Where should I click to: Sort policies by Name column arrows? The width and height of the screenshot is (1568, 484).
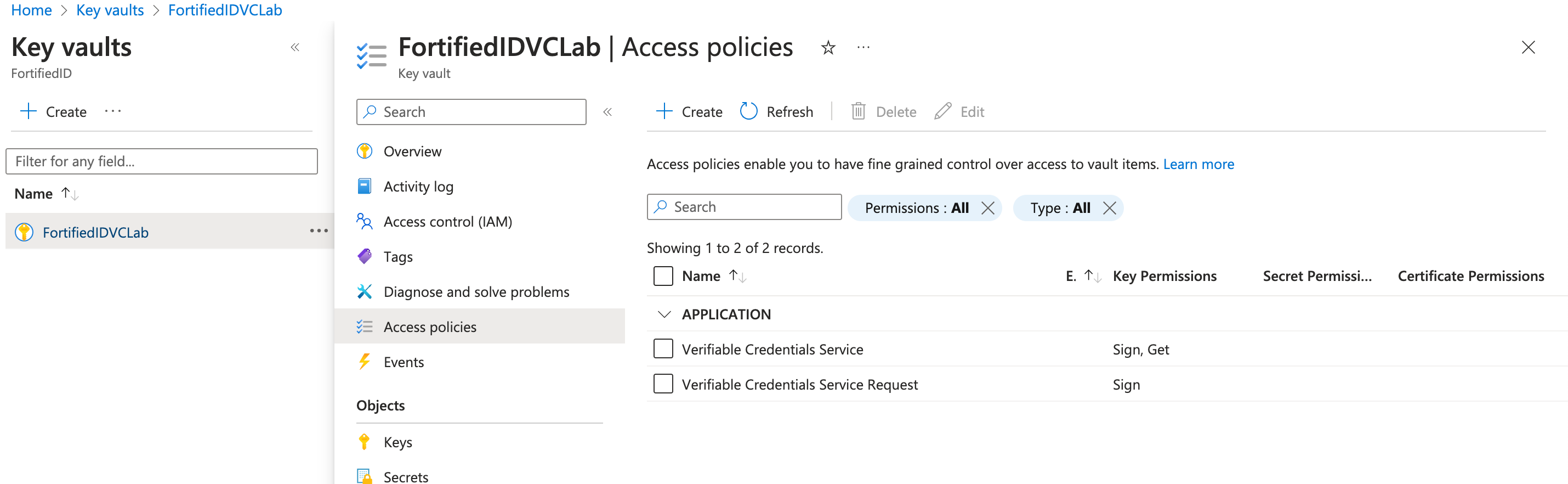coord(737,276)
